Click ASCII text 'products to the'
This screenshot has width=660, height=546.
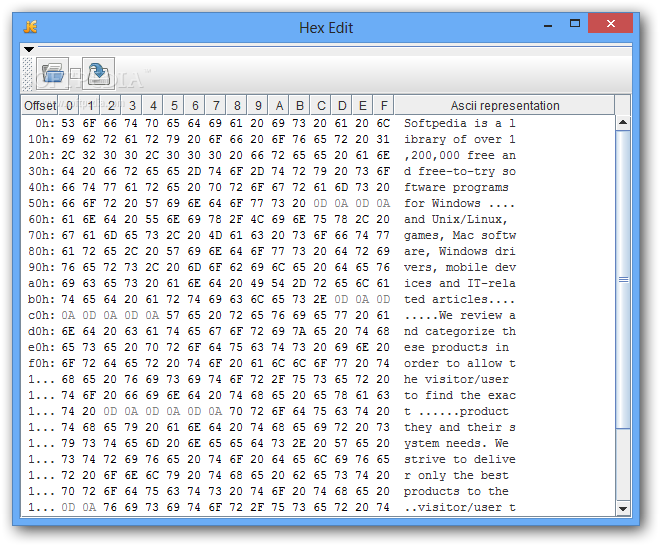[456, 491]
